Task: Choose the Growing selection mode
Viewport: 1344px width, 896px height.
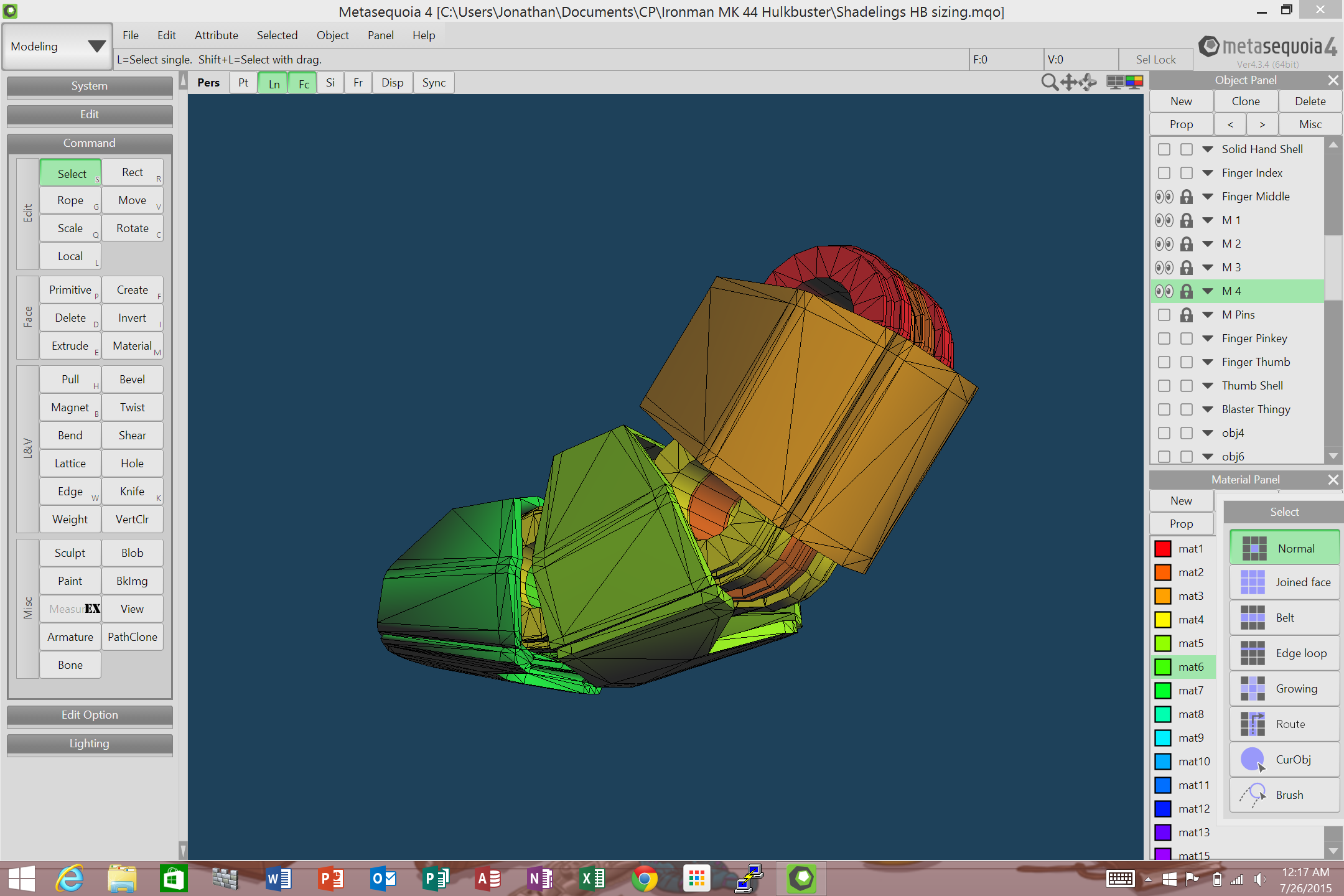Action: [1285, 688]
